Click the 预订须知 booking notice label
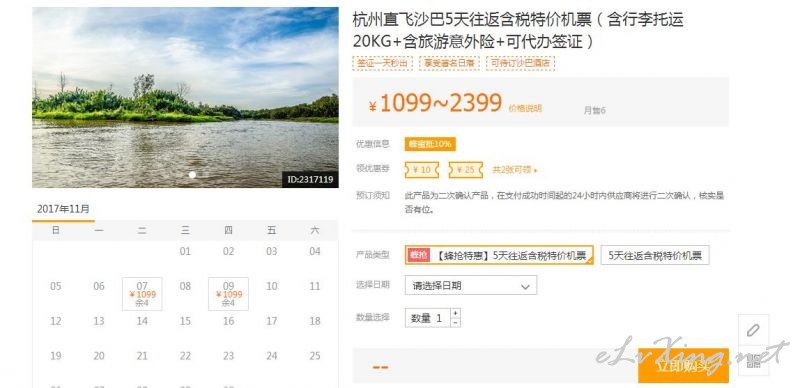The width and height of the screenshot is (800, 388). coord(372,195)
